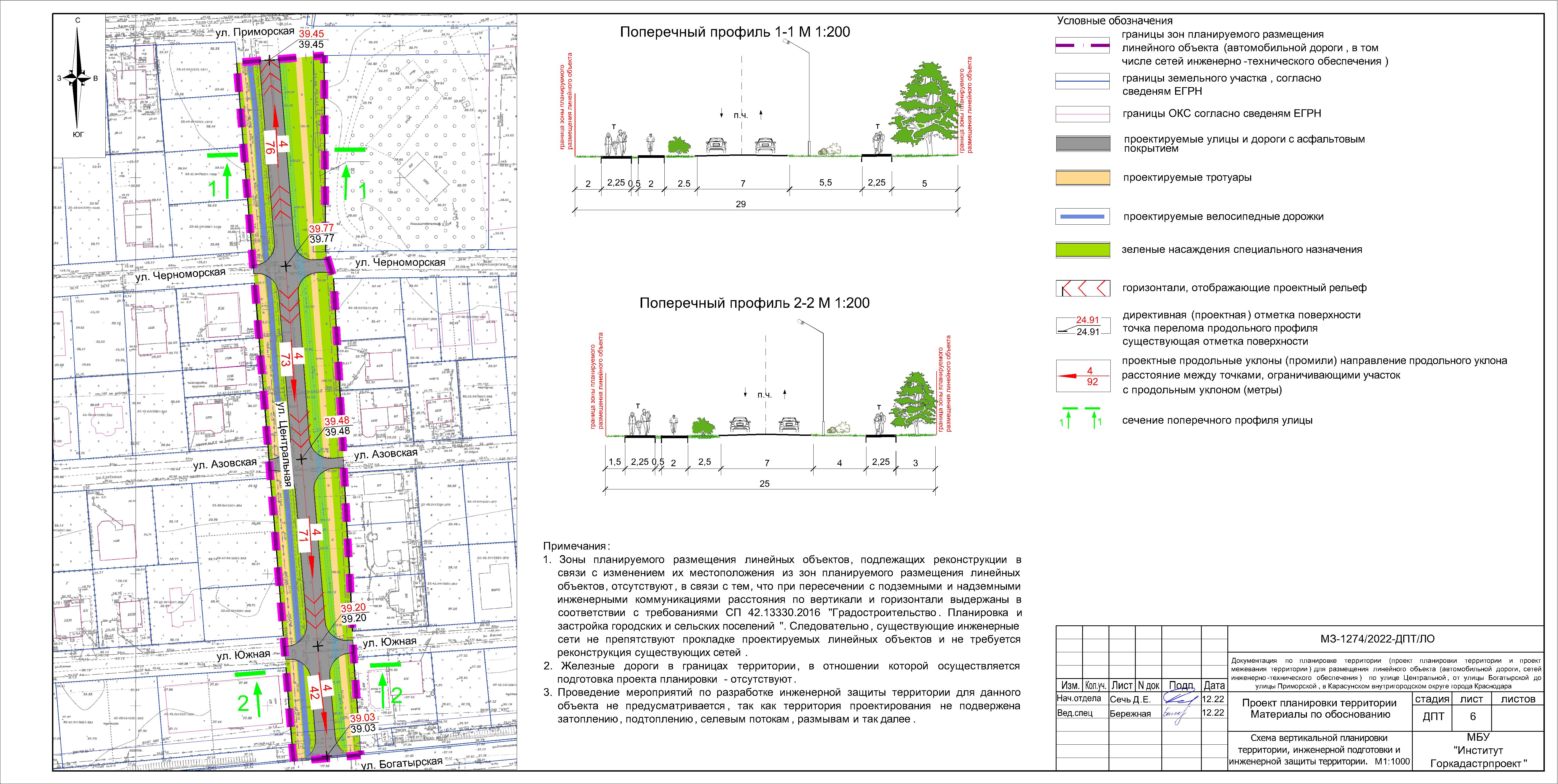The width and height of the screenshot is (1558, 784).
Task: Click the ОКС boundary pink line legend sample
Action: tap(1083, 114)
